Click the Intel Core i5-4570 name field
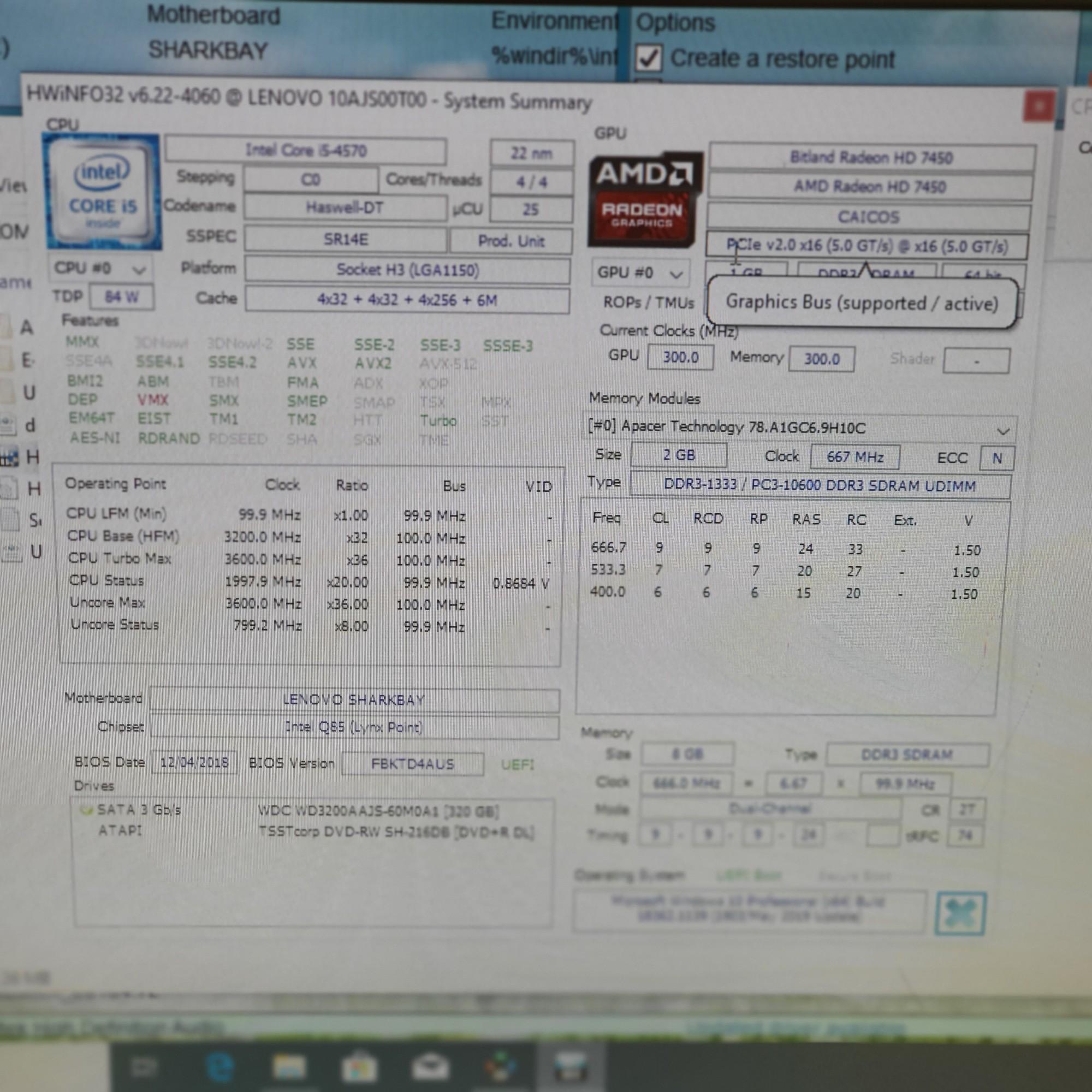Screen dimensions: 1092x1092 click(306, 150)
